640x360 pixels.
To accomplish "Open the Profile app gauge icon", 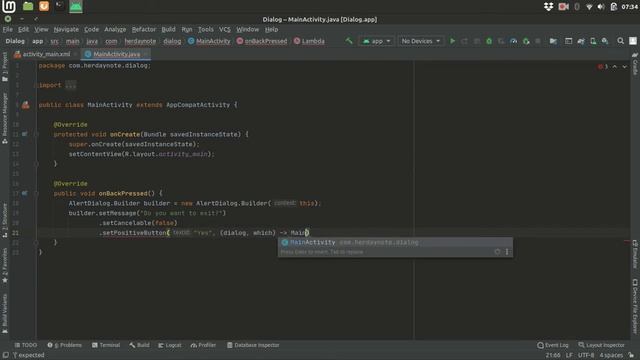I will click(x=513, y=41).
